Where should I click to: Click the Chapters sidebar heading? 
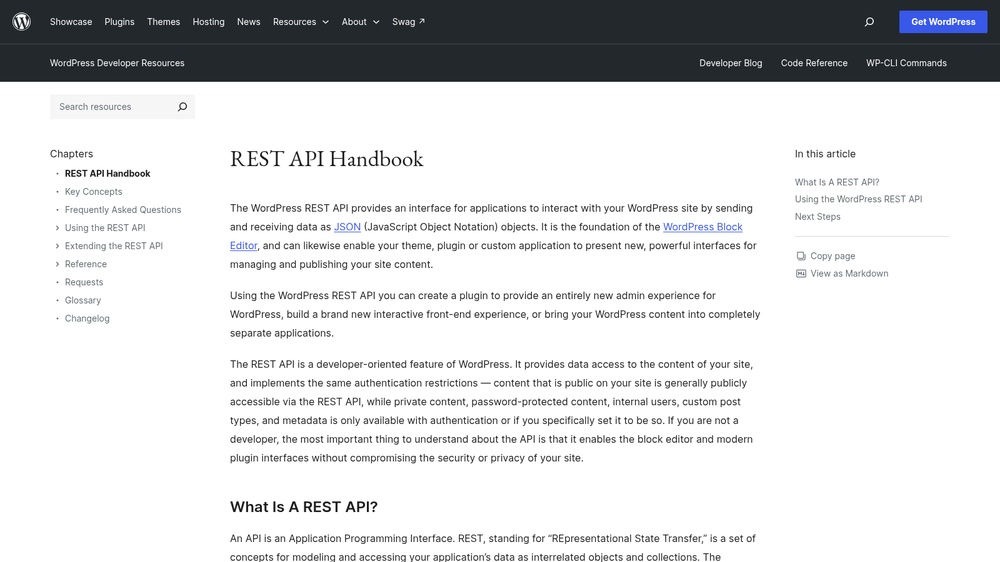[71, 154]
